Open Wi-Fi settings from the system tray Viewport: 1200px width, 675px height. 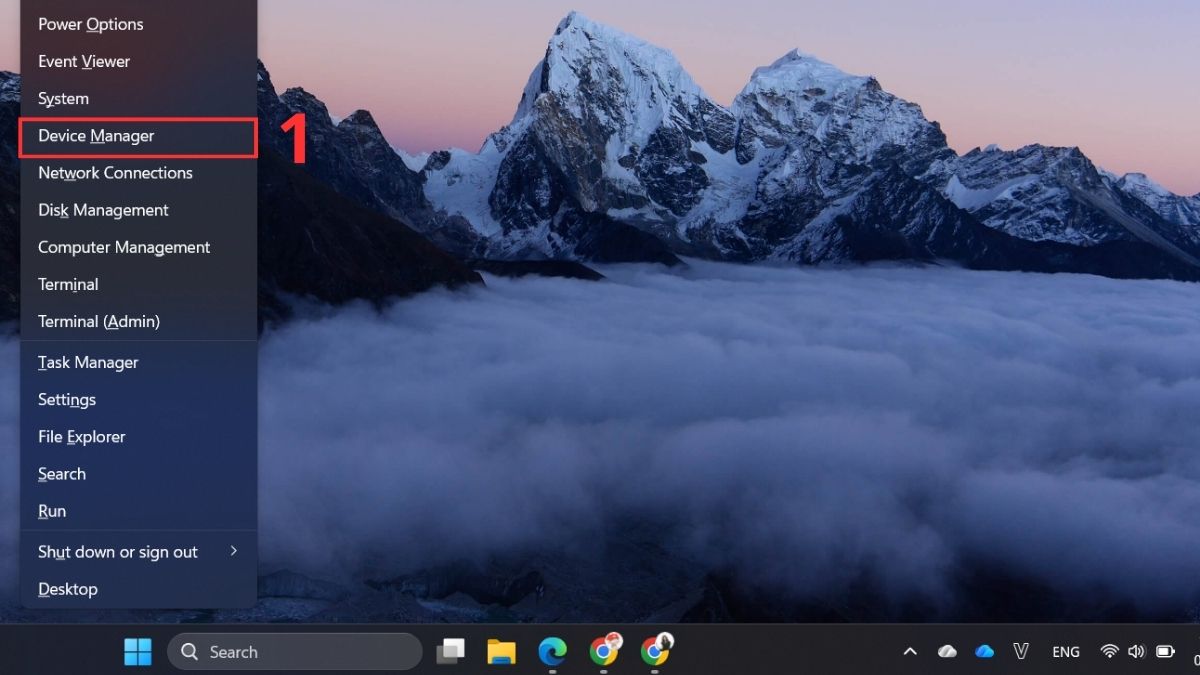tap(1109, 651)
